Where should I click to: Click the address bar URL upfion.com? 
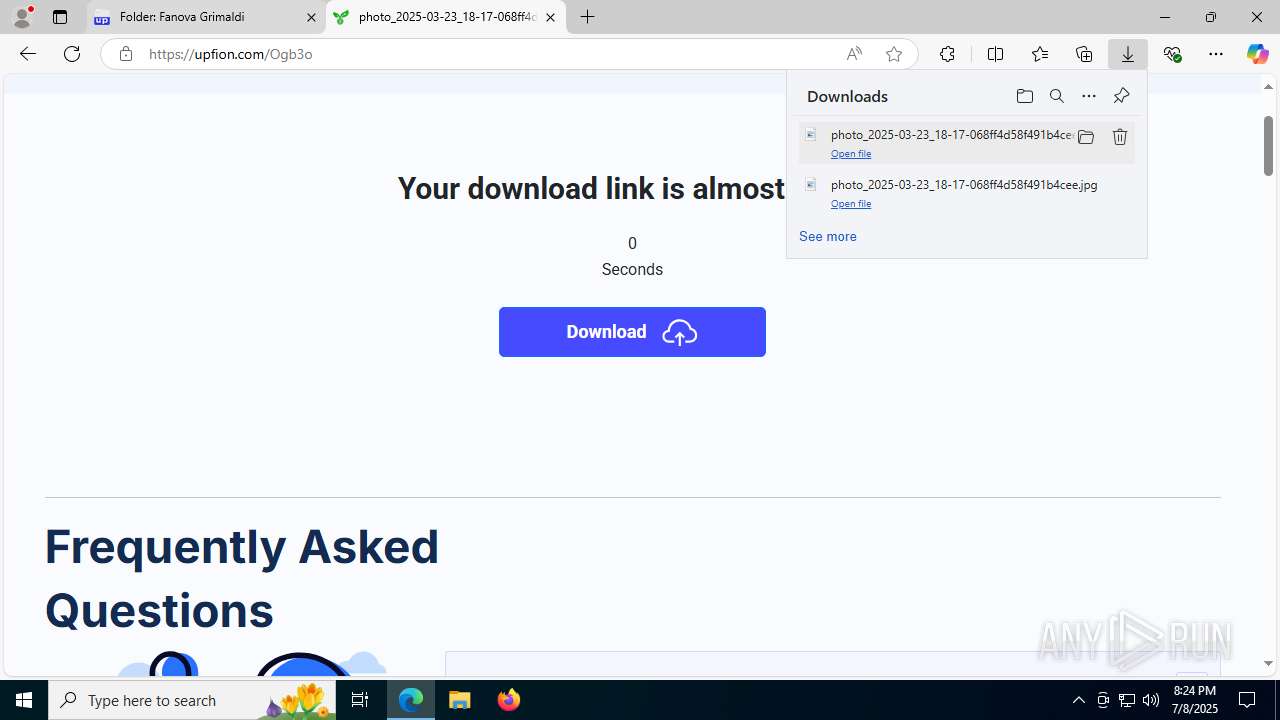pos(231,54)
